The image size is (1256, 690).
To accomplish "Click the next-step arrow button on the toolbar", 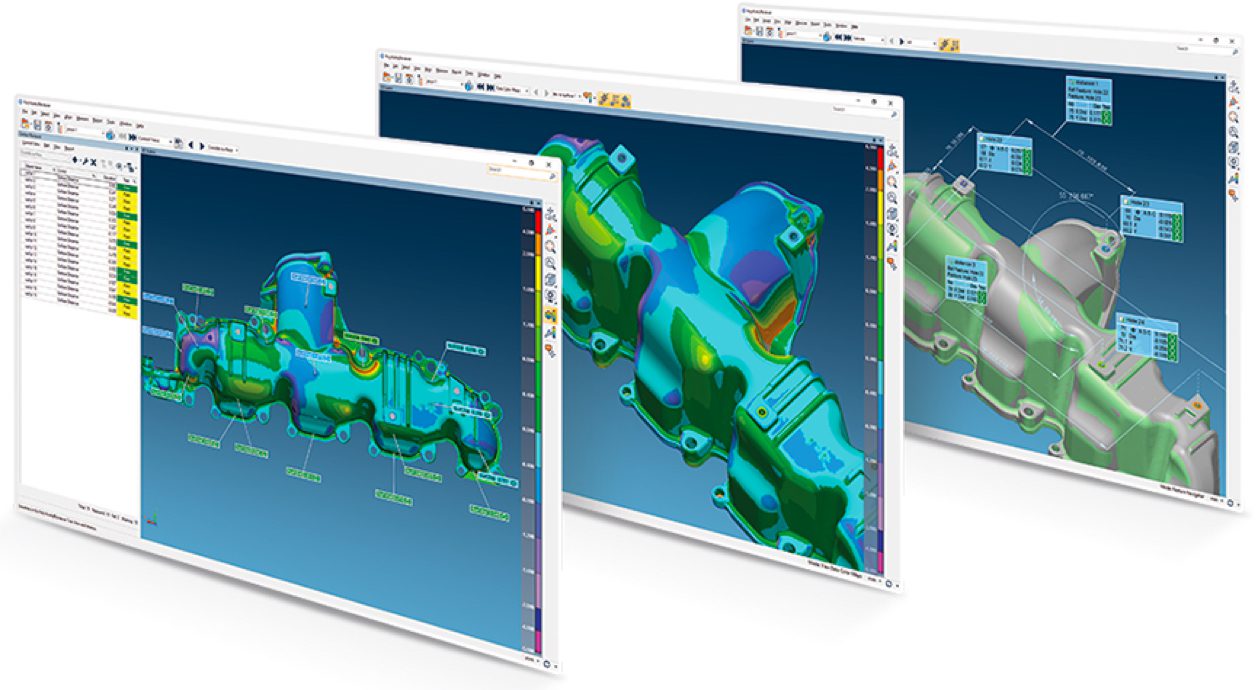I will [x=202, y=145].
